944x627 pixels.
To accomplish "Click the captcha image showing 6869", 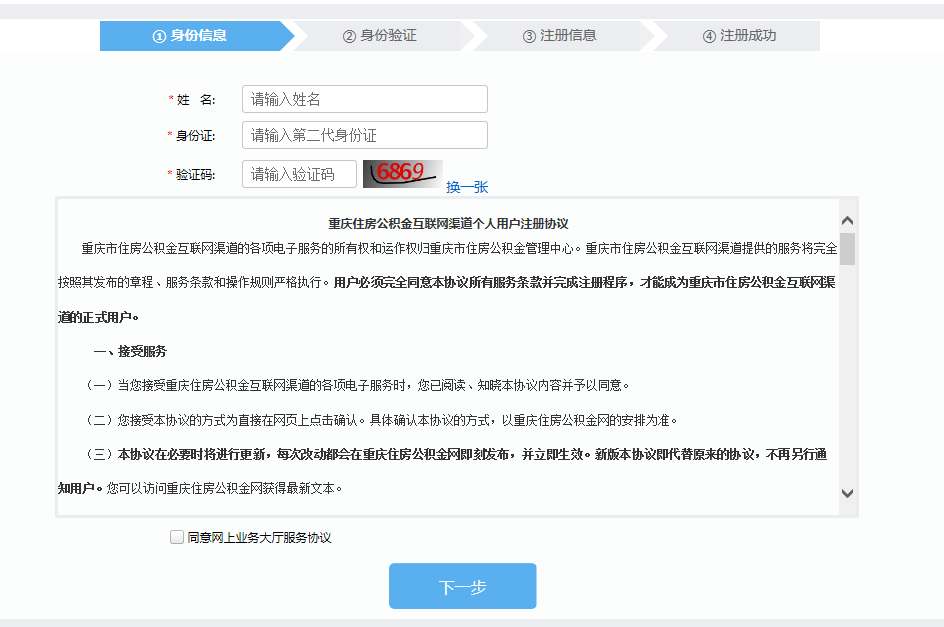I will point(402,174).
